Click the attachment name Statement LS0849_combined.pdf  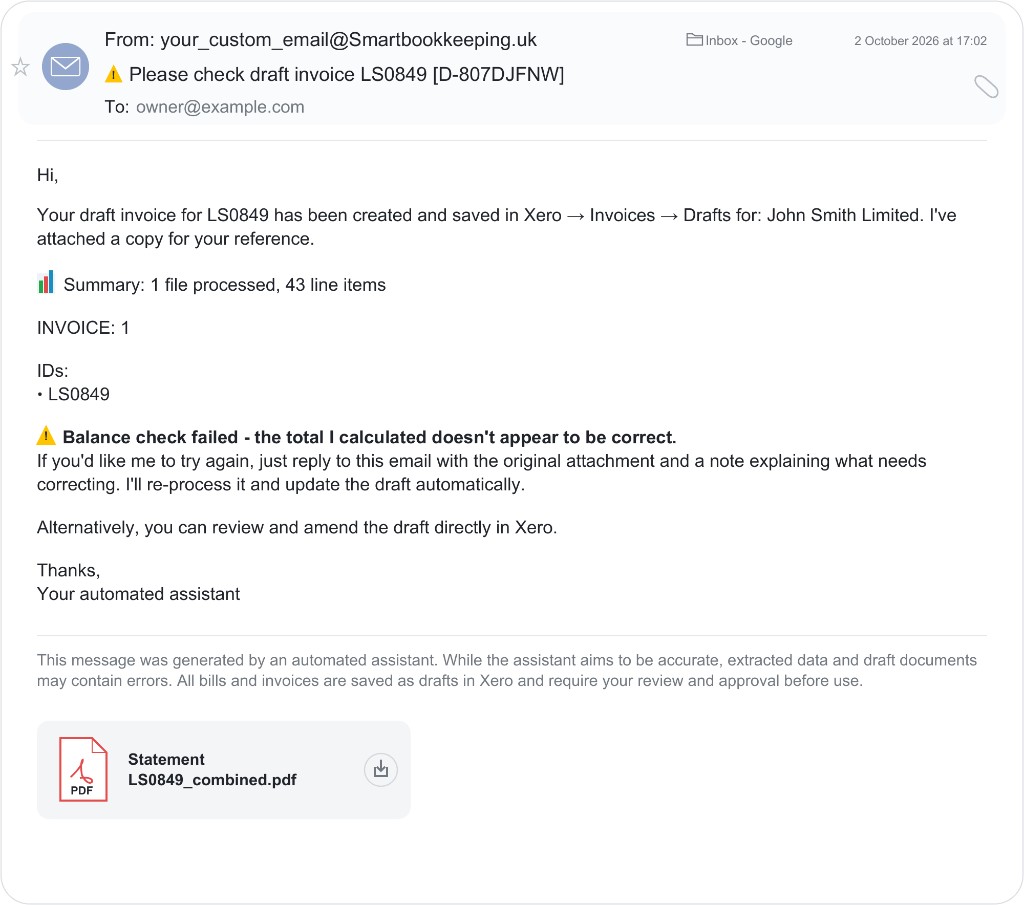click(x=212, y=769)
